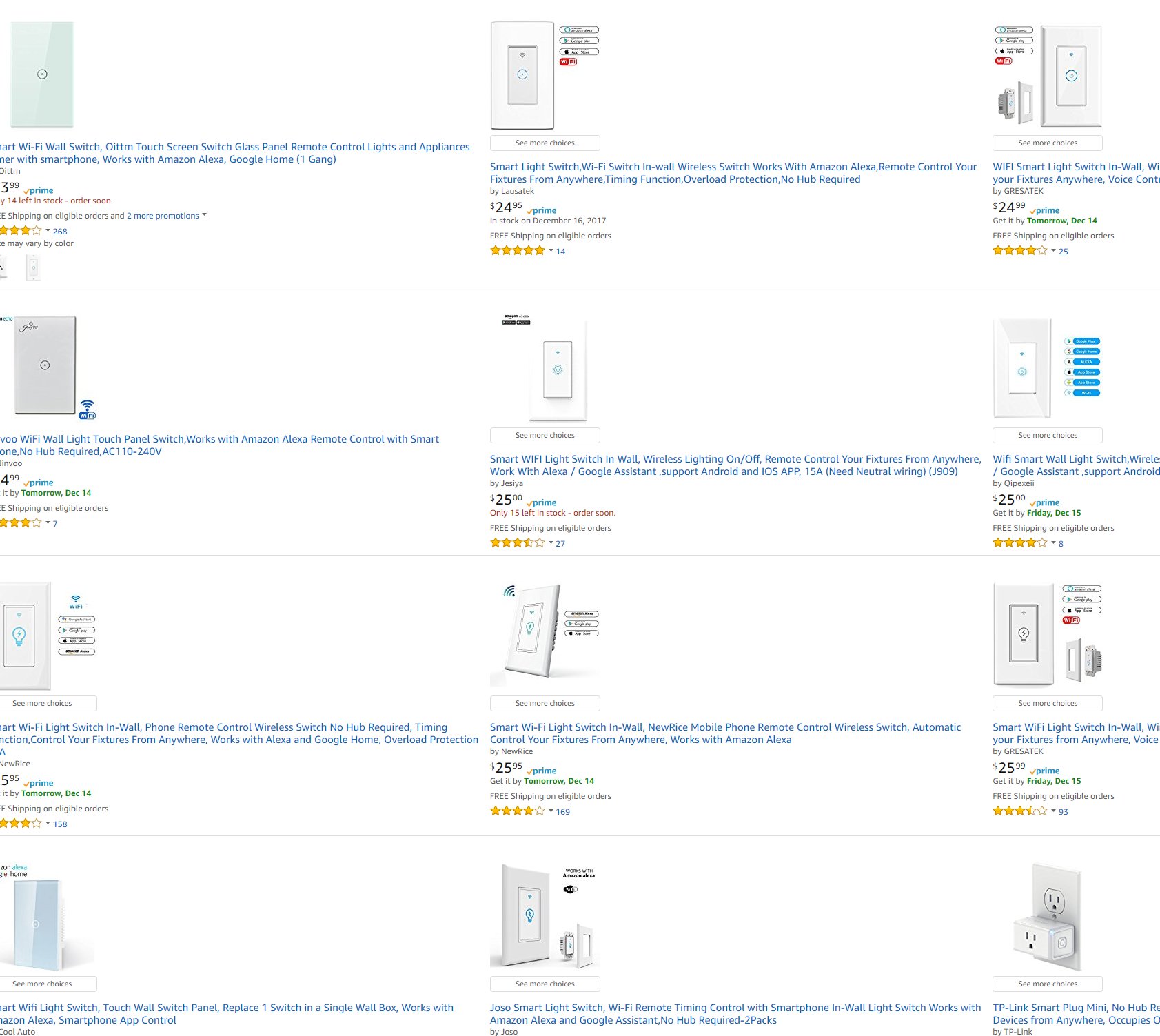This screenshot has height=1036, width=1160.
Task: Open the Oittm Touch Screen Switch title link
Action: pos(234,153)
